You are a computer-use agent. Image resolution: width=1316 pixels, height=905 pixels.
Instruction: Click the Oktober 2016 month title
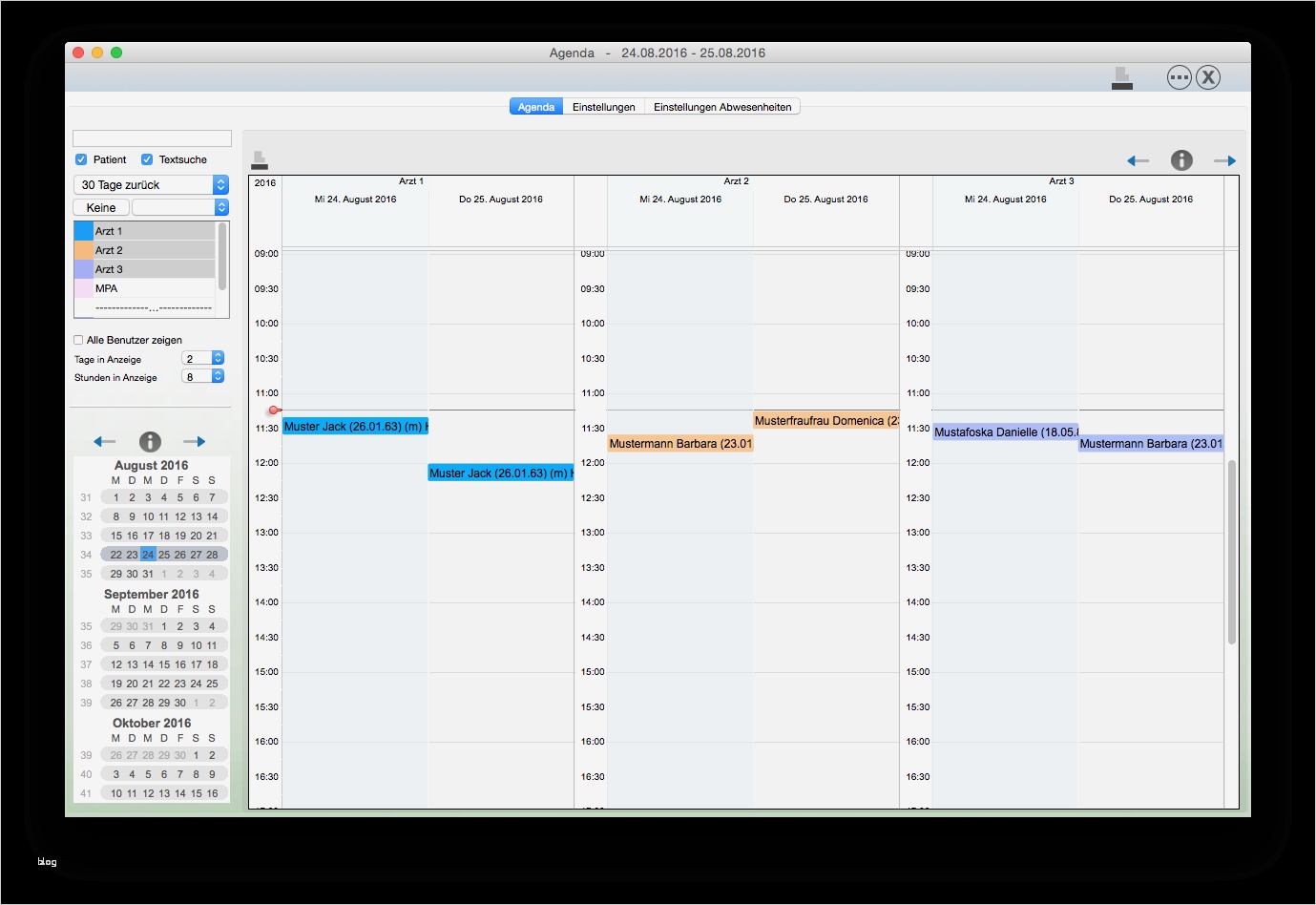pos(152,723)
